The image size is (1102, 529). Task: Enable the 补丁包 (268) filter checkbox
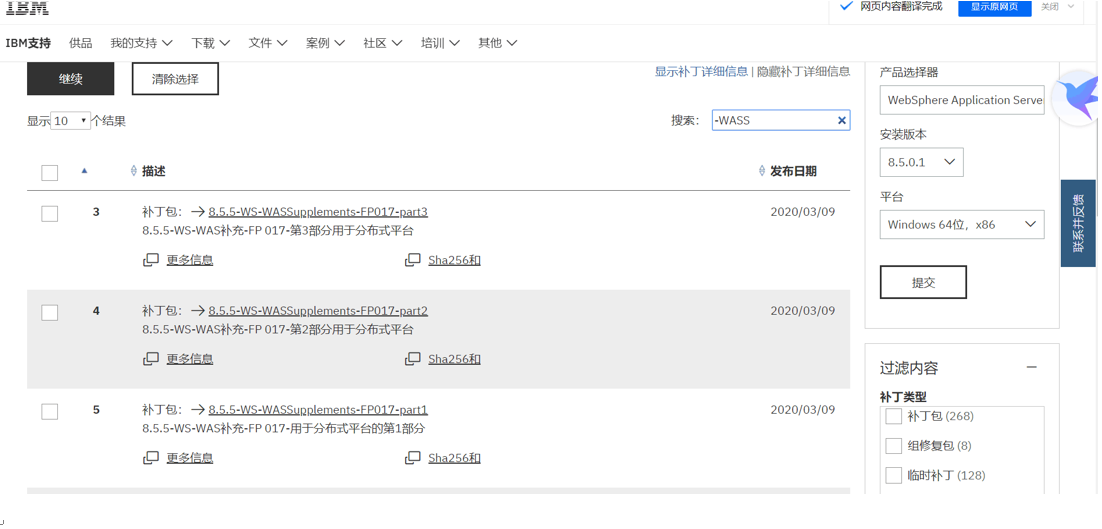[x=893, y=417]
